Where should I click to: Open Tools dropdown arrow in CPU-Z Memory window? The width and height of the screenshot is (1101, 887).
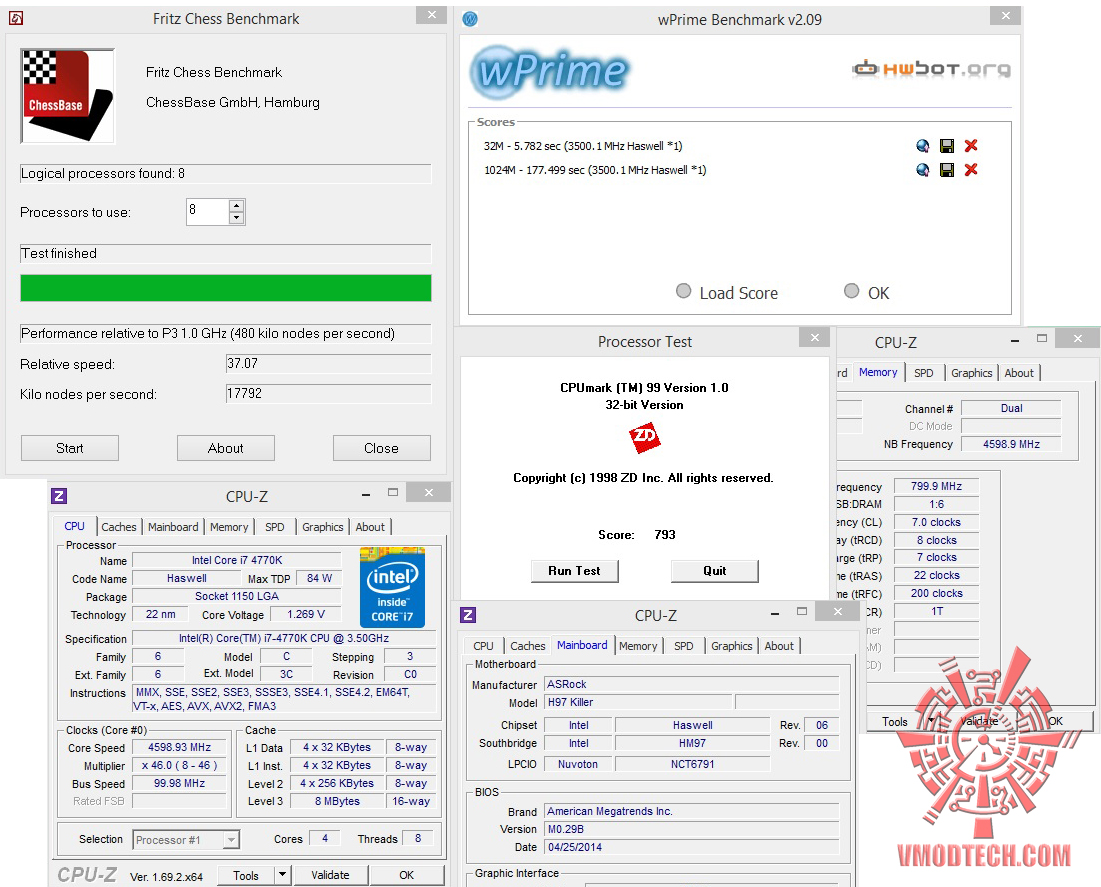coord(931,721)
